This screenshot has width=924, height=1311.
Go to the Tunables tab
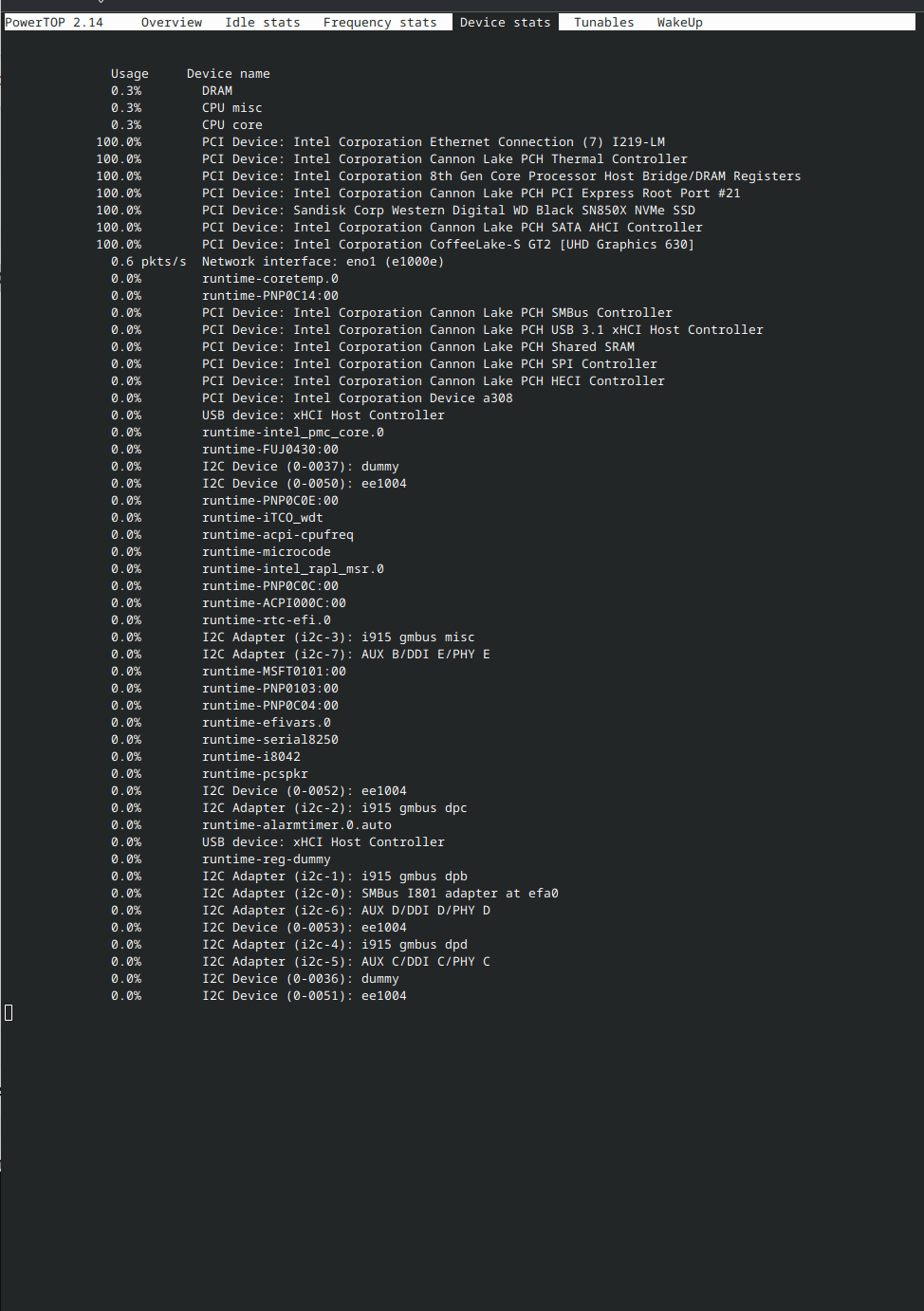(603, 22)
